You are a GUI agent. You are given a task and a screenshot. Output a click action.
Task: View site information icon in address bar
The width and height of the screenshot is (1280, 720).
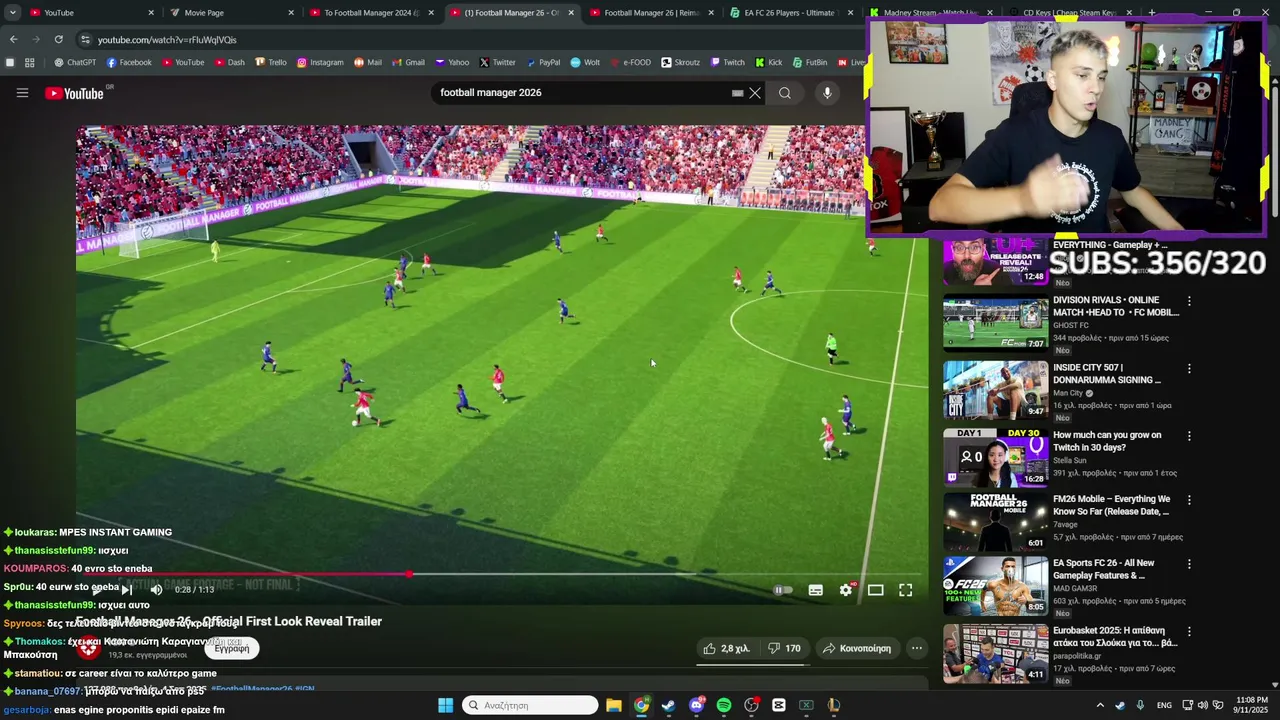85,39
